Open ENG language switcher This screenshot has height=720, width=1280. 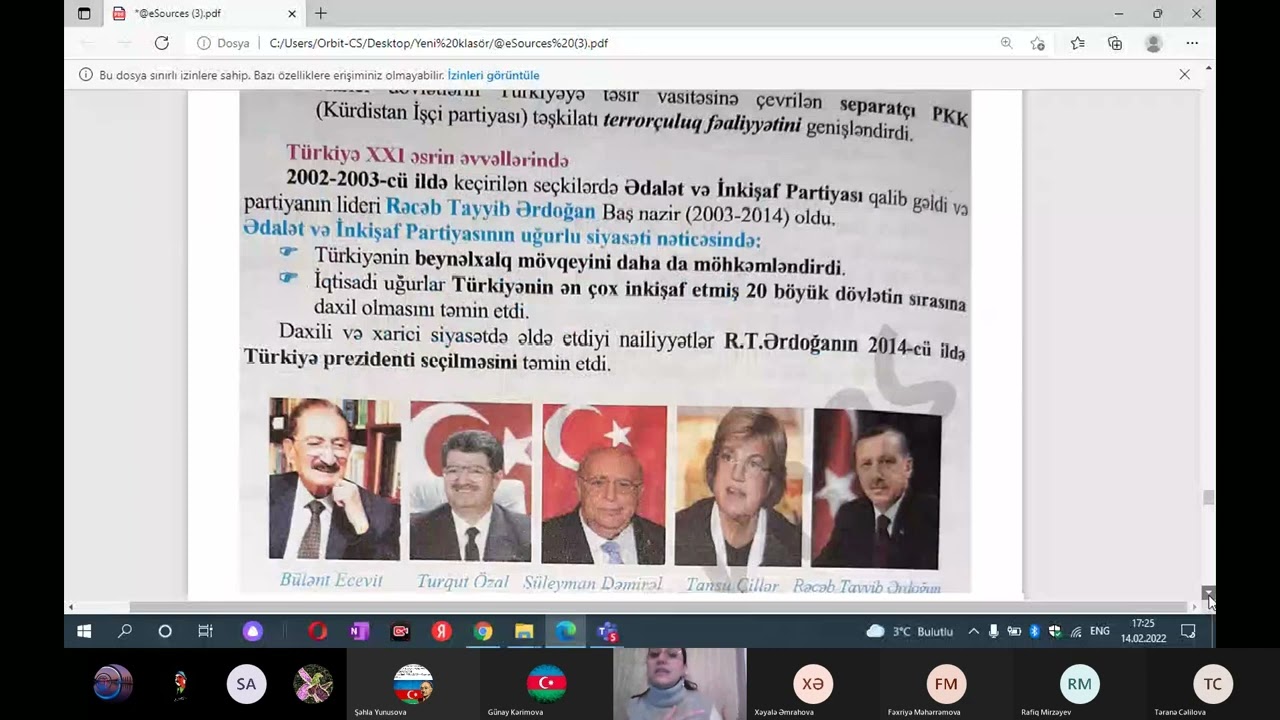[x=1099, y=631]
